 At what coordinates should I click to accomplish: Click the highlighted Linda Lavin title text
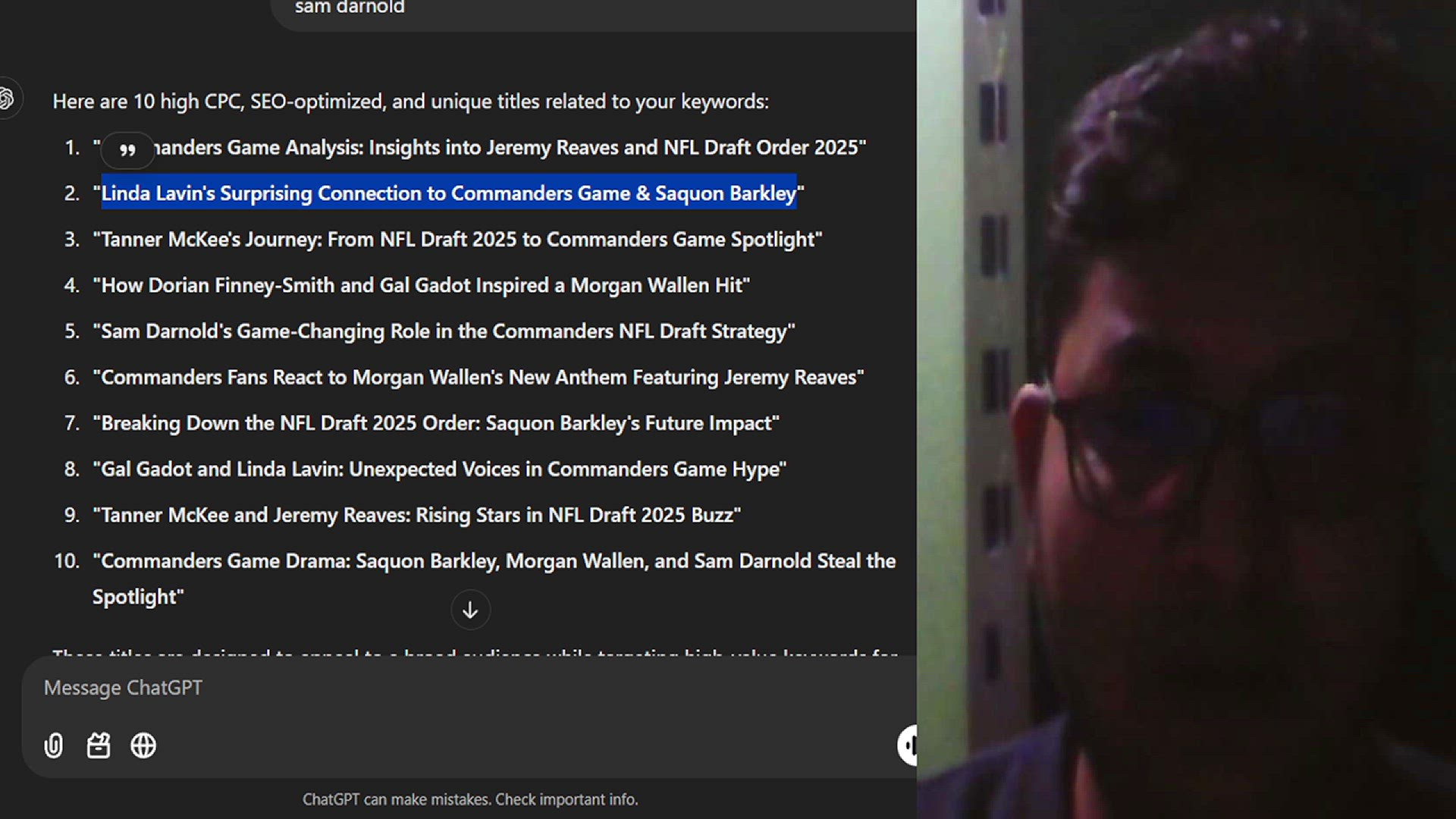[x=449, y=193]
